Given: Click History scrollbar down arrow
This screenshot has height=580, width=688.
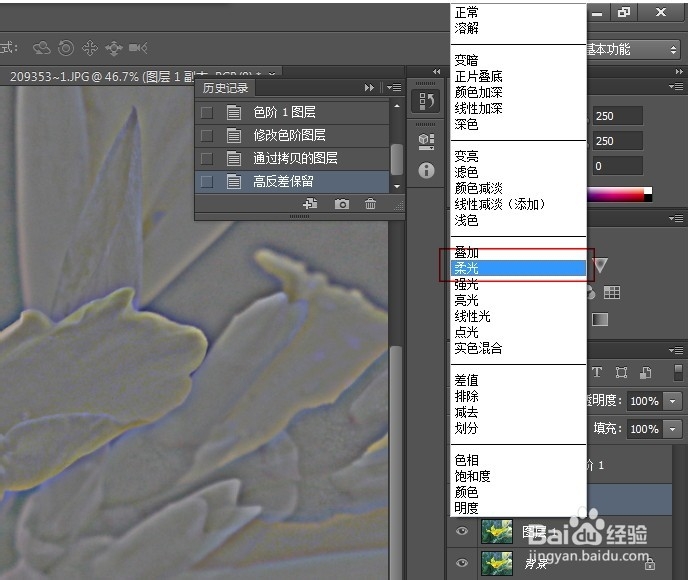Looking at the screenshot, I should tap(397, 186).
